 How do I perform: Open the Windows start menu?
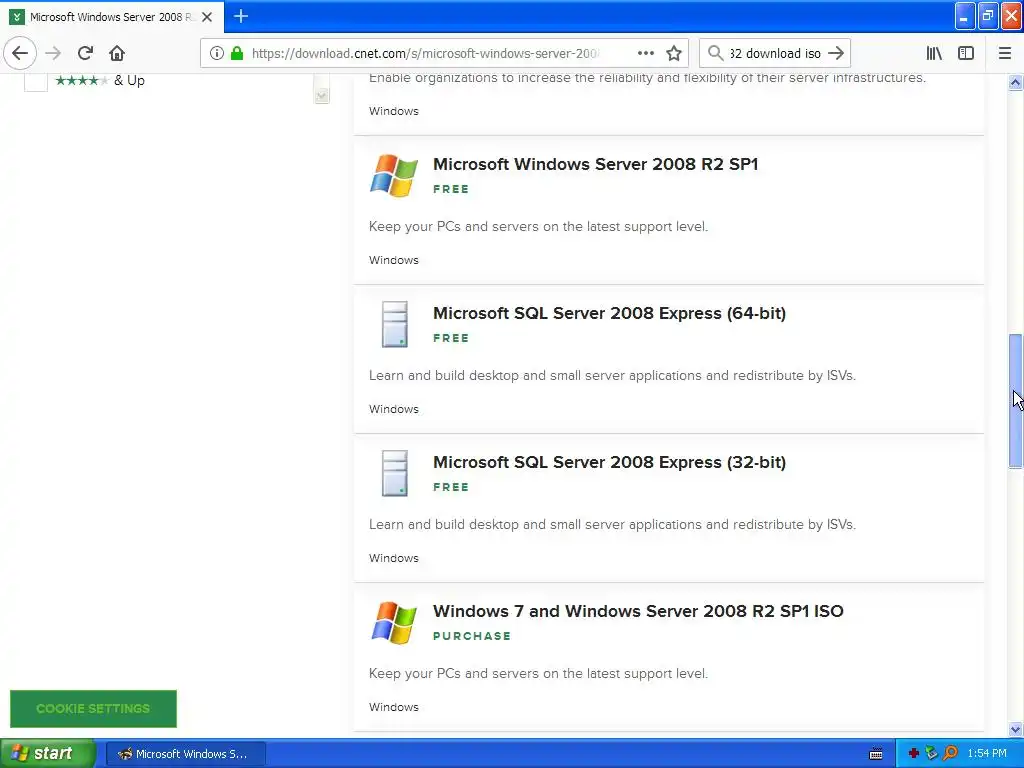pos(47,753)
